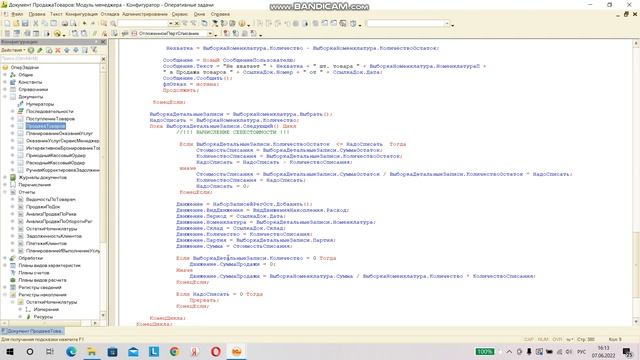Select Планы счетов in the tree
Viewport: 640px width, 360px height.
(x=34, y=273)
